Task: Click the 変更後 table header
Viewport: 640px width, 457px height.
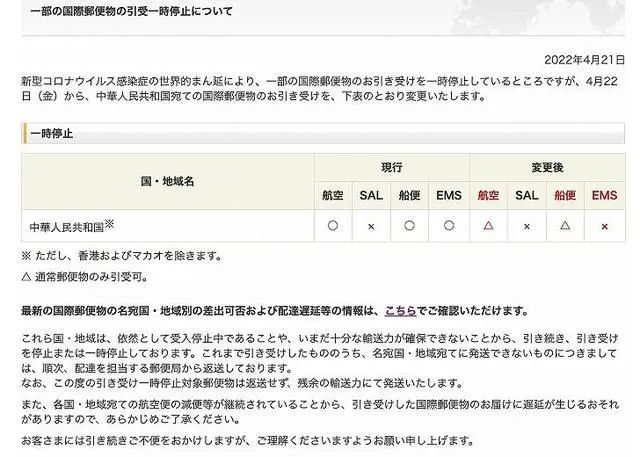Action: coord(546,167)
